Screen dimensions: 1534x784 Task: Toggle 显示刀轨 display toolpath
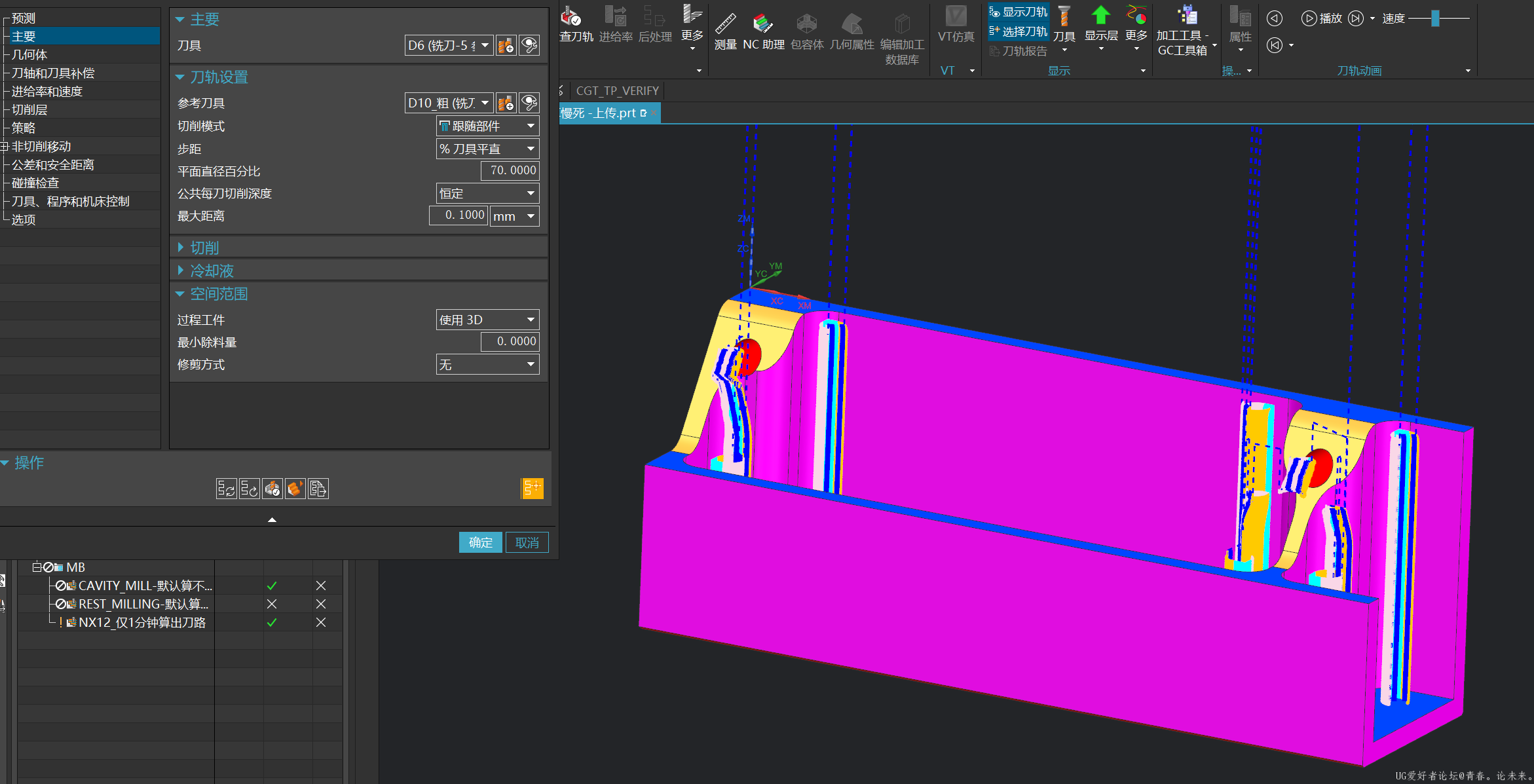1019,12
